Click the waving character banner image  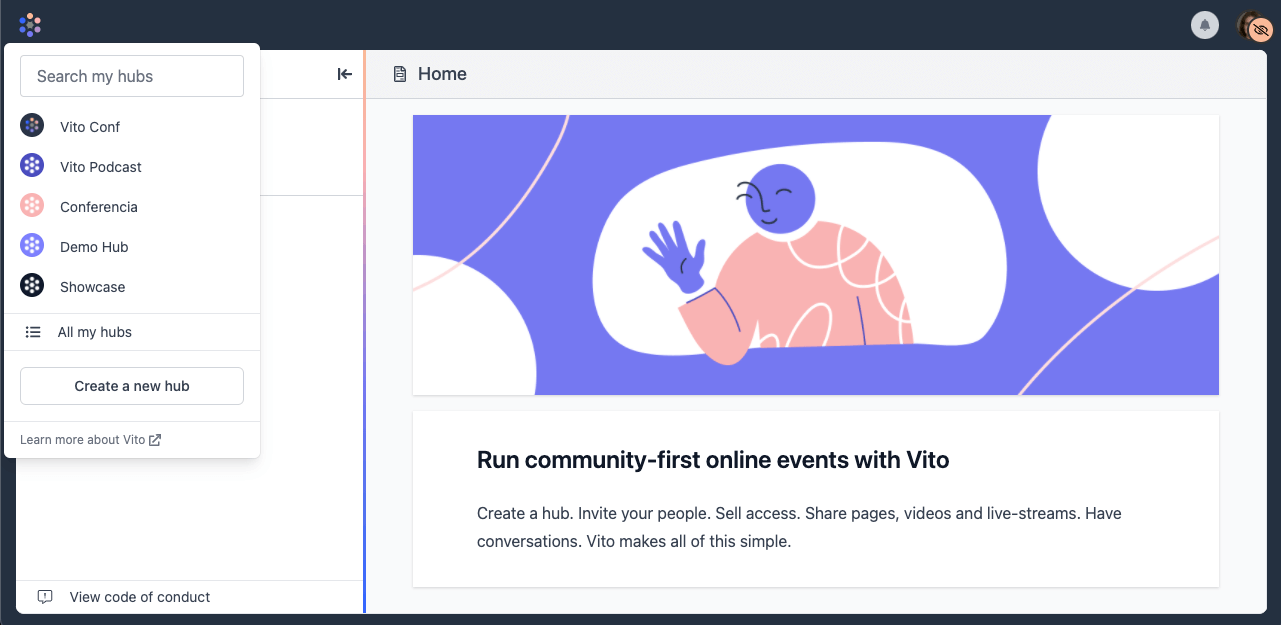815,255
